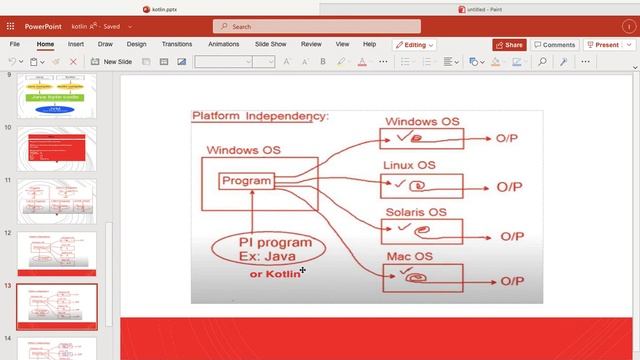Select slide 11 thumbnail
This screenshot has height=360, width=640.
[x=57, y=201]
